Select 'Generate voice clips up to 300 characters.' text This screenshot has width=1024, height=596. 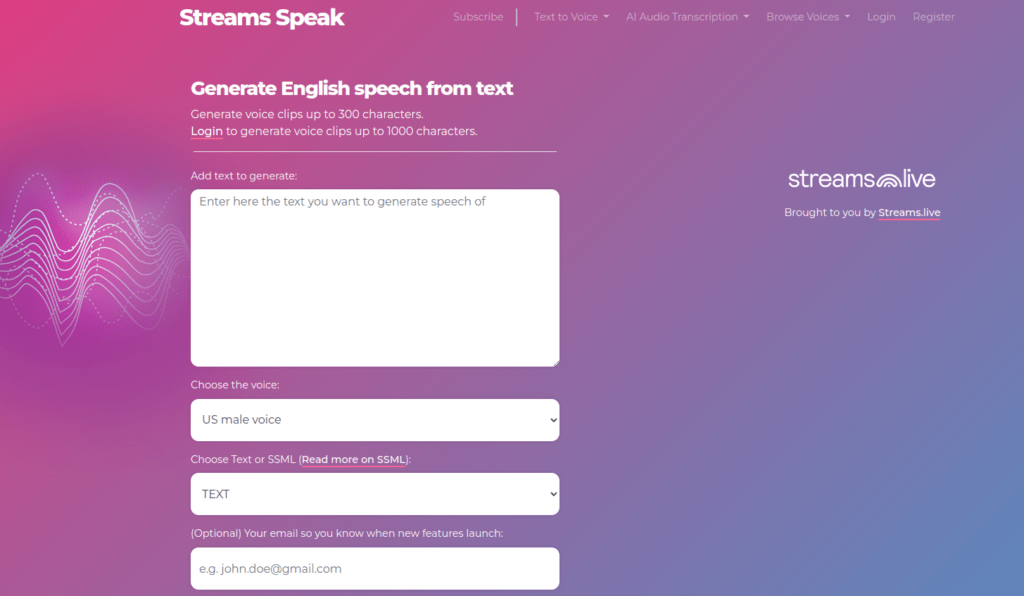pyautogui.click(x=307, y=114)
